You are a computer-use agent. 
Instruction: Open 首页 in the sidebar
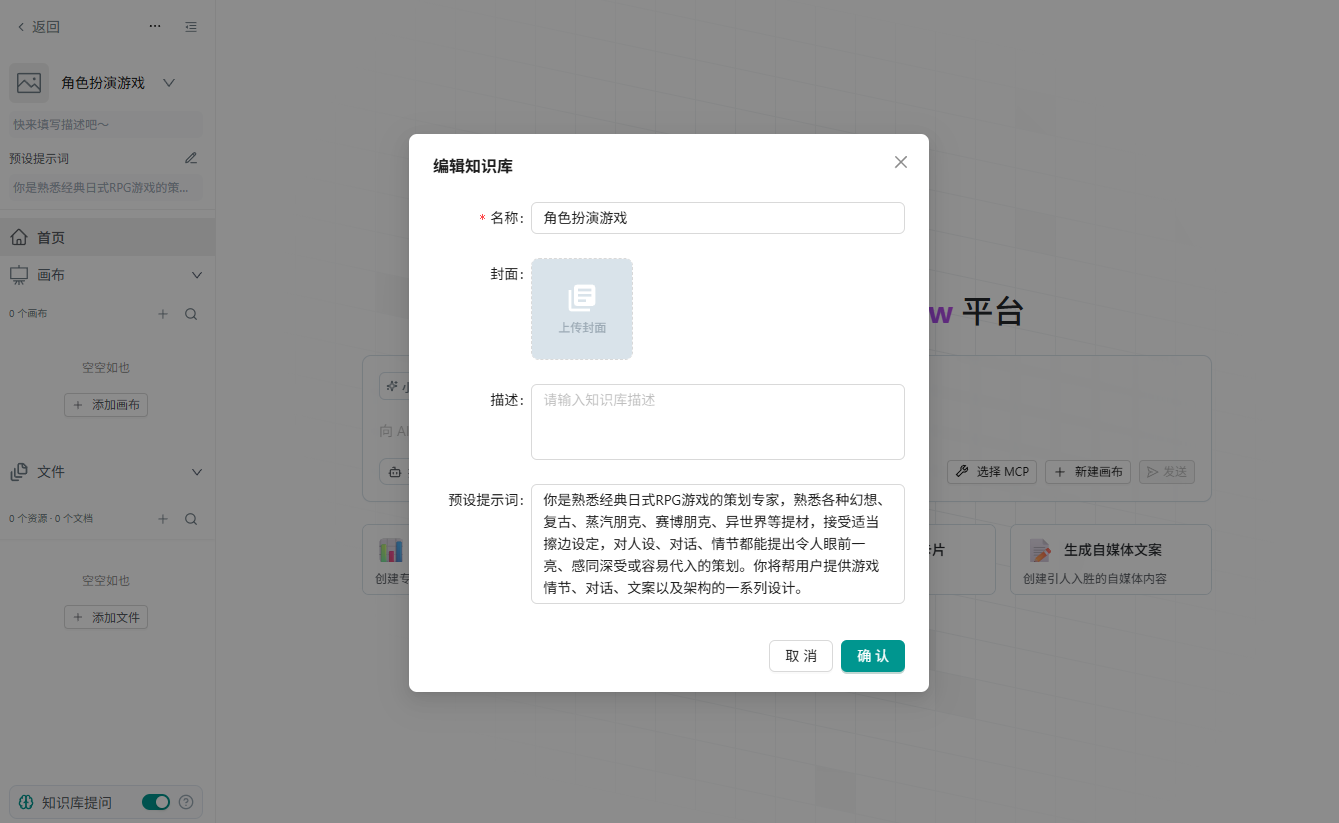(x=107, y=237)
